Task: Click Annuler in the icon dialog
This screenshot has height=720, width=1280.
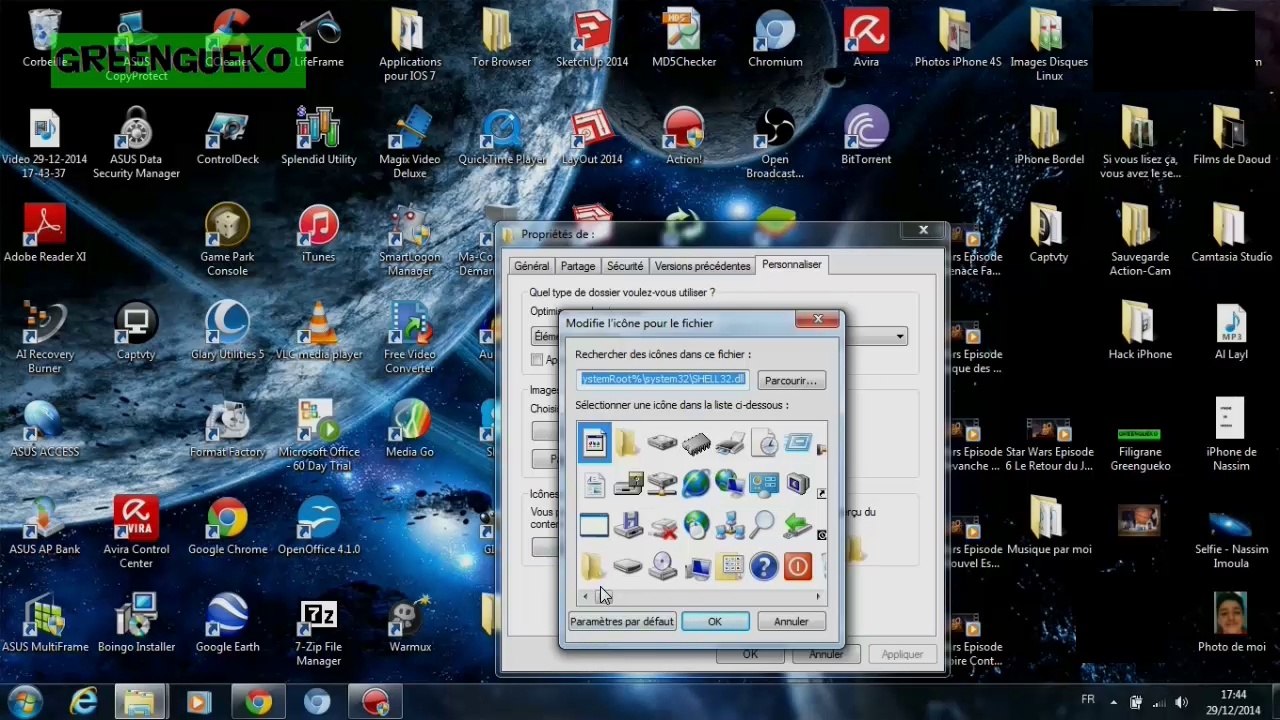Action: point(791,621)
